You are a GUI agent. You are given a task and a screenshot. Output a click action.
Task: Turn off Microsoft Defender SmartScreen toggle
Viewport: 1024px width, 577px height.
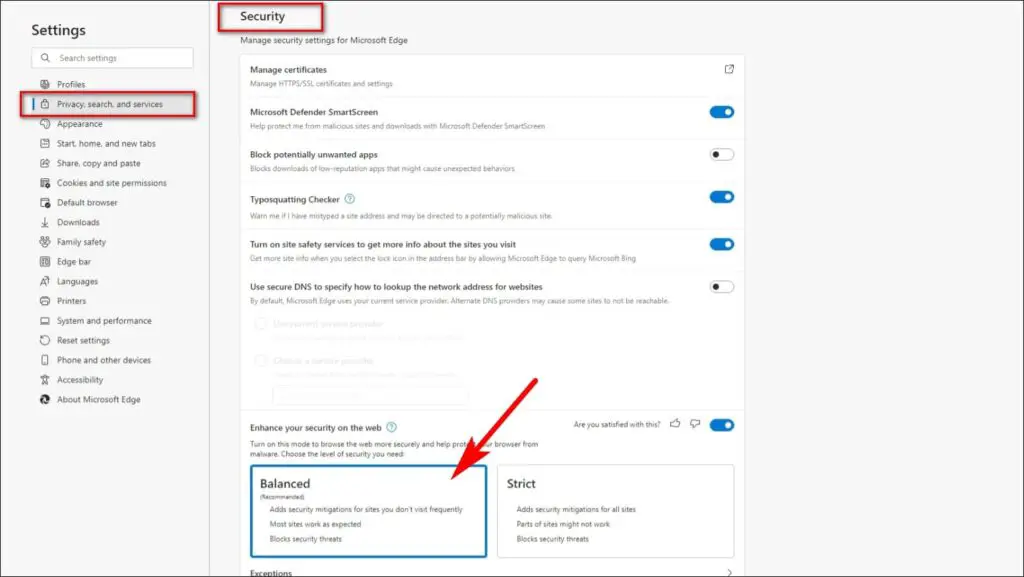pos(722,112)
